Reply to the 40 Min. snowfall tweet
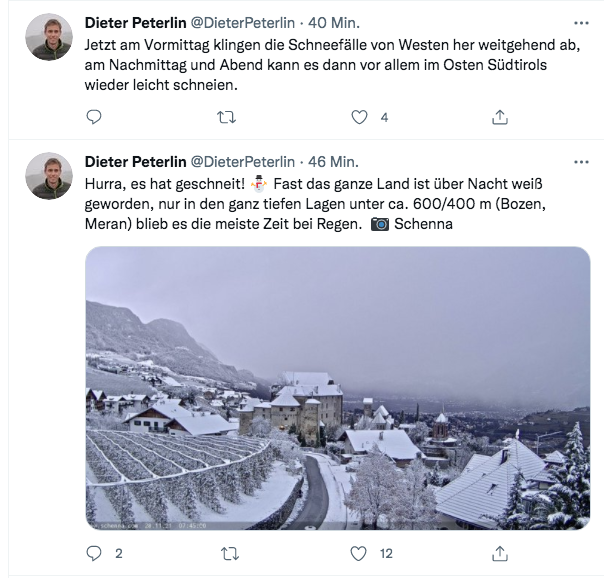Image resolution: width=604 pixels, height=578 pixels. click(94, 117)
